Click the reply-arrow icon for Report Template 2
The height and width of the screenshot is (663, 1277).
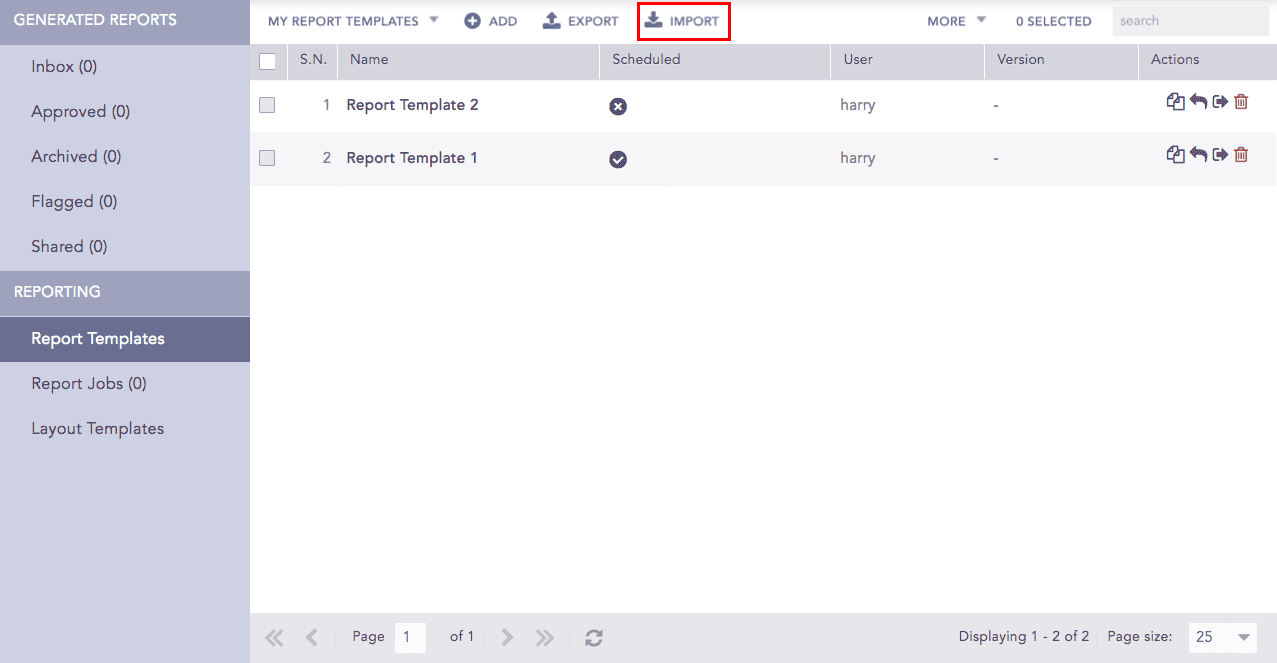coord(1198,102)
